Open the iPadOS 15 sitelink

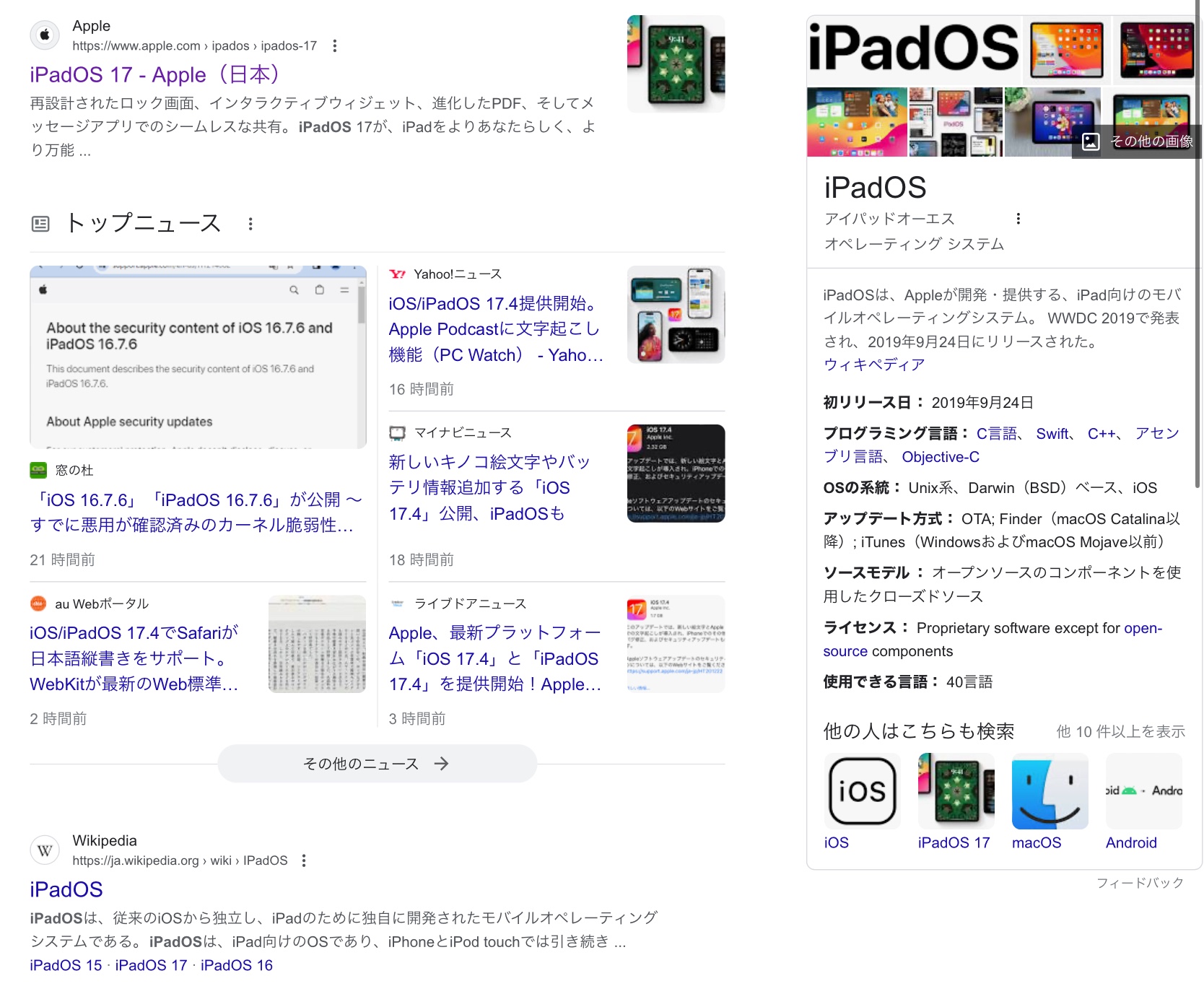point(66,965)
